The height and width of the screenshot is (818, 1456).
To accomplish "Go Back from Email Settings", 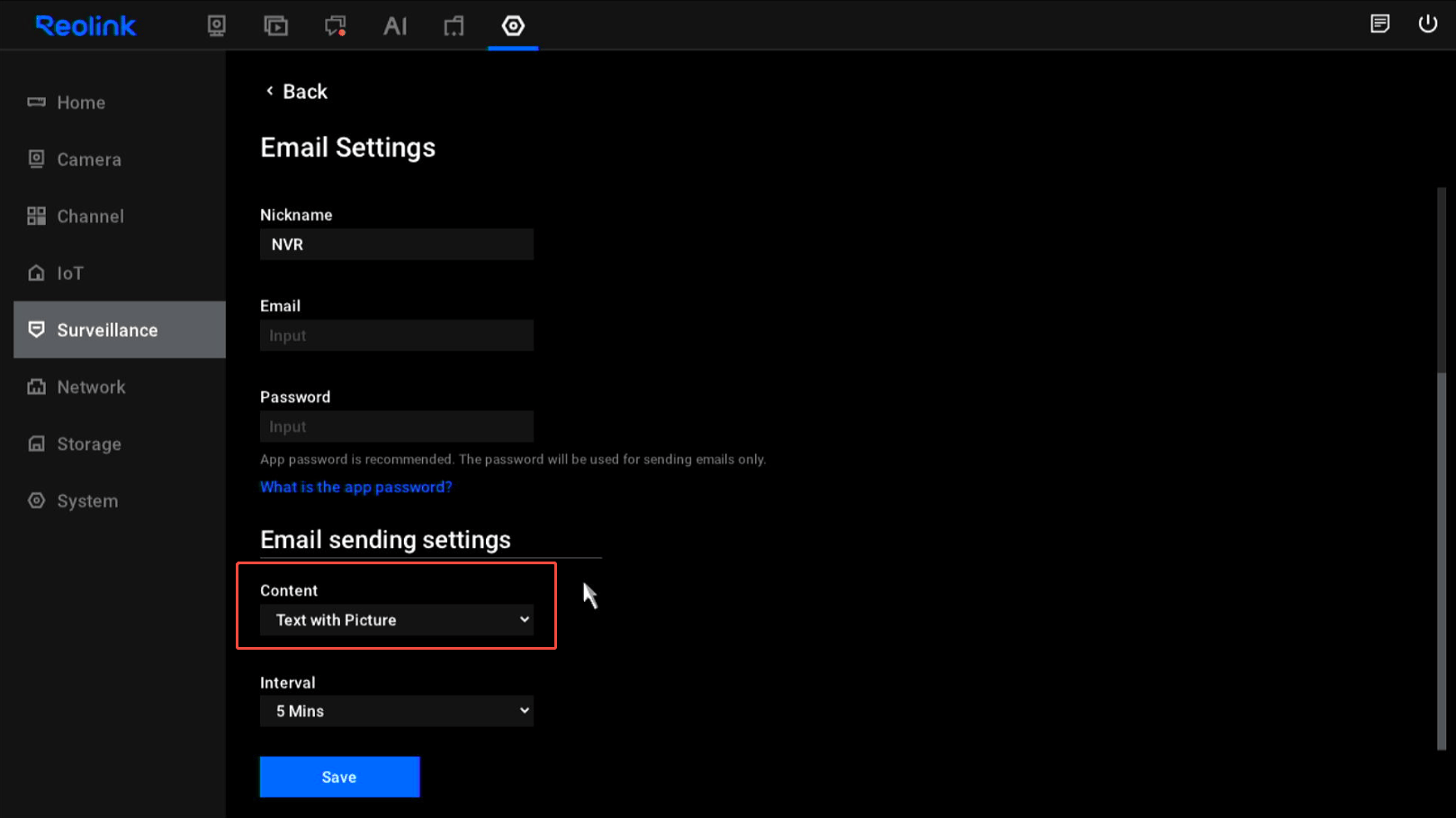I will [296, 91].
